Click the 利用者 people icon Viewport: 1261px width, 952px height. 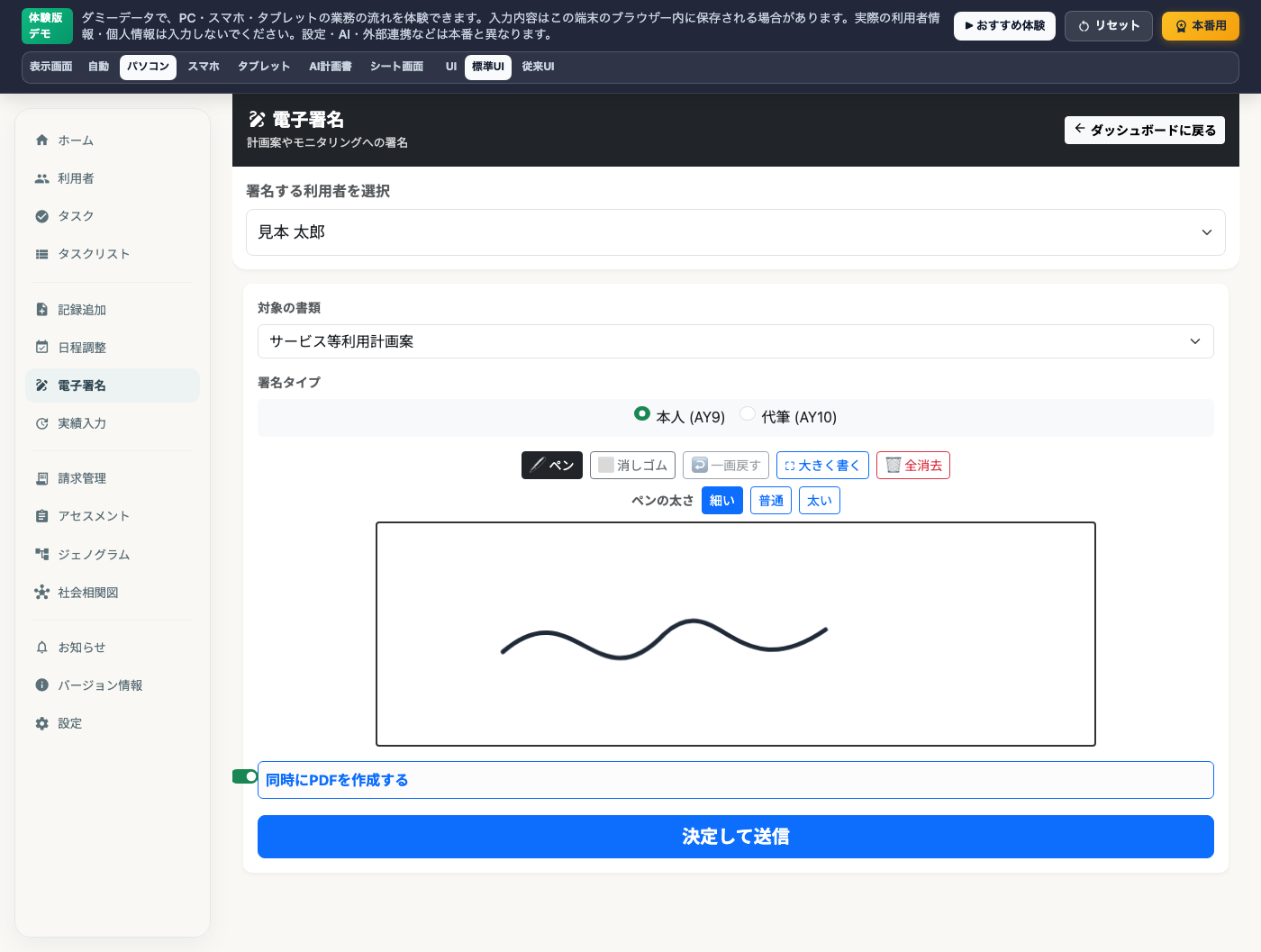click(x=41, y=178)
